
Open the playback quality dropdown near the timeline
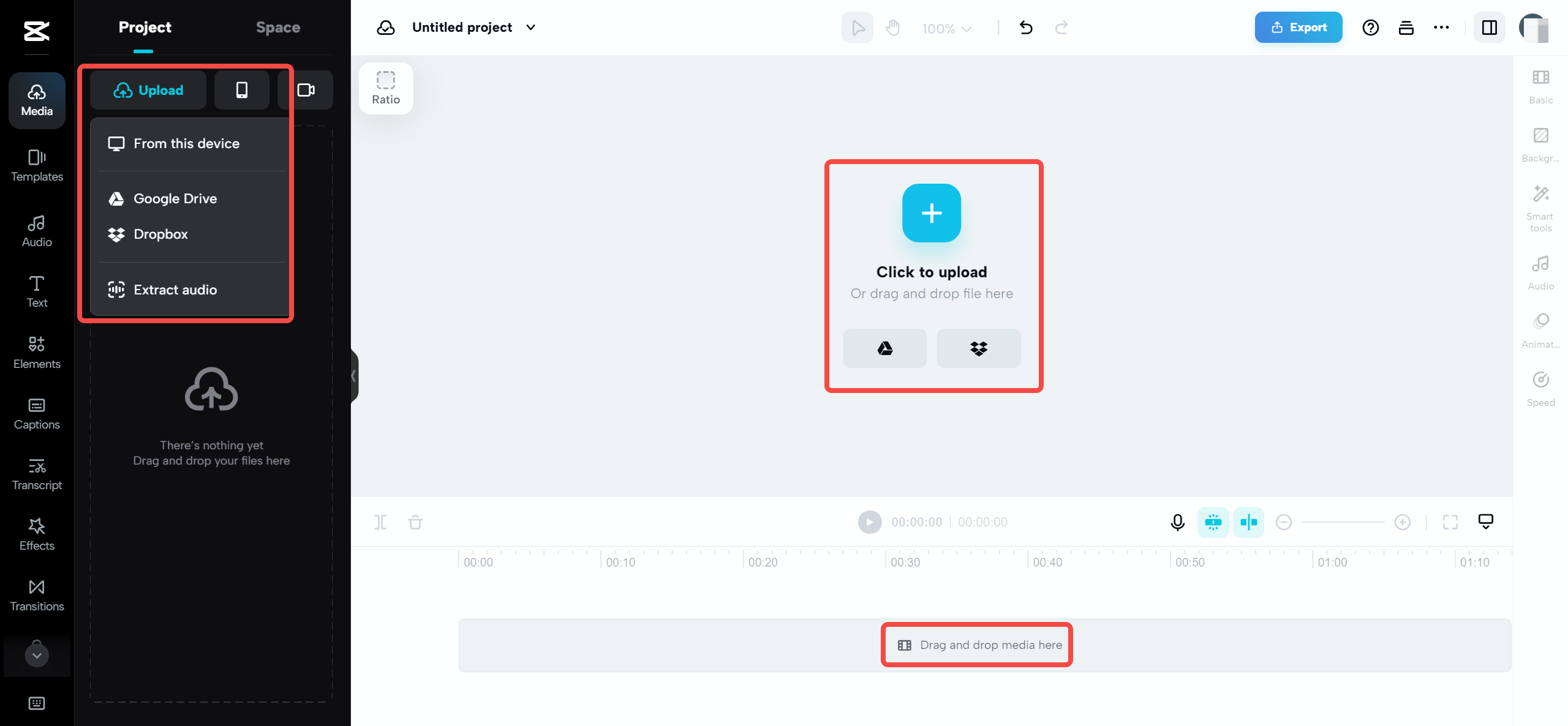pyautogui.click(x=1486, y=522)
